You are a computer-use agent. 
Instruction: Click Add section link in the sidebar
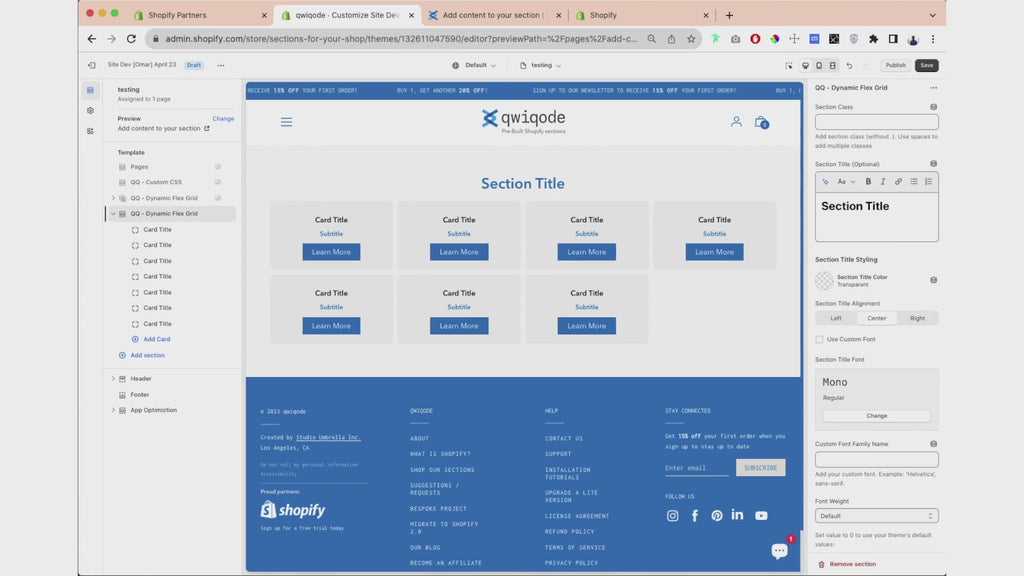(147, 355)
